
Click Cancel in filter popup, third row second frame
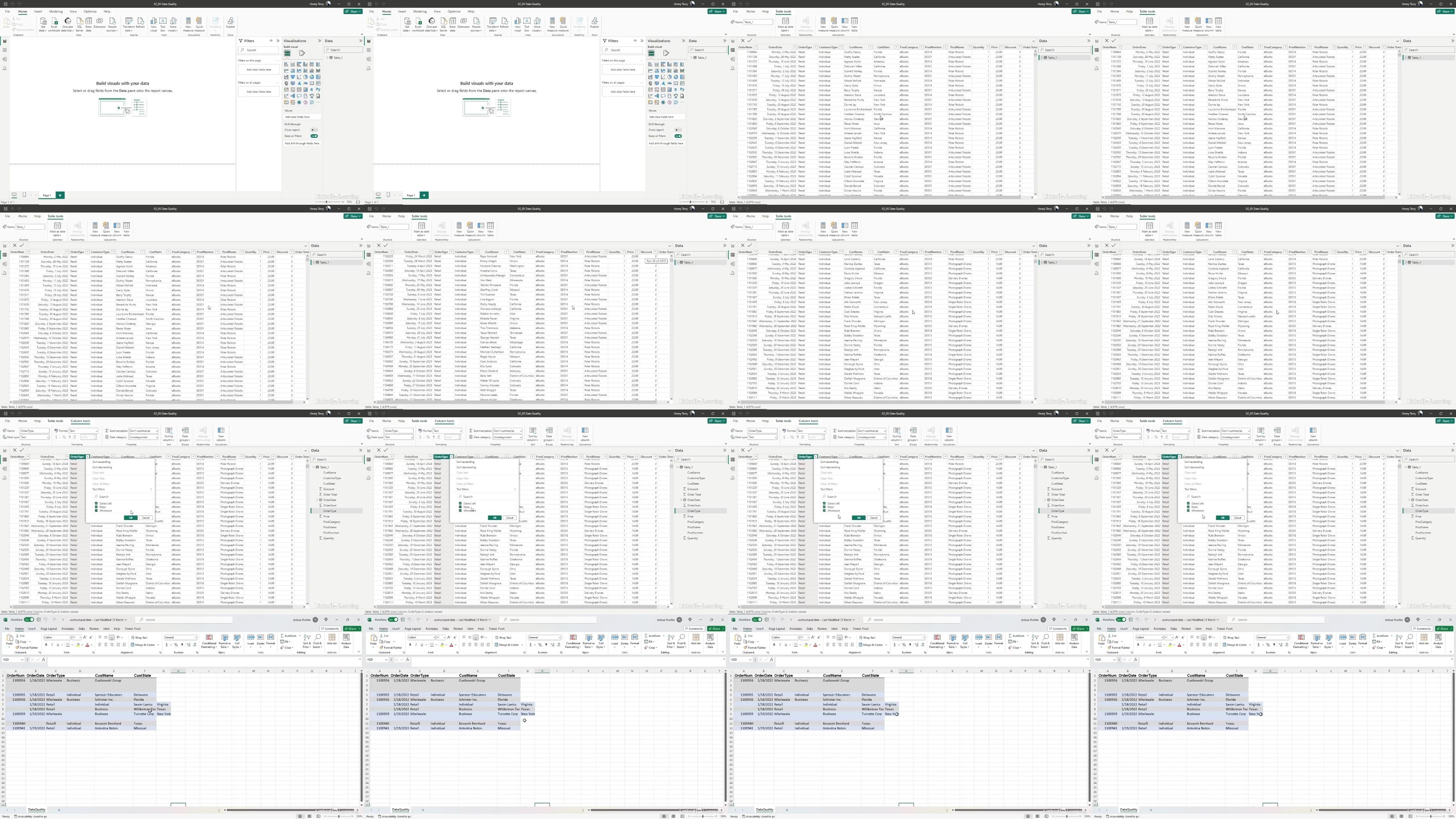[x=509, y=518]
